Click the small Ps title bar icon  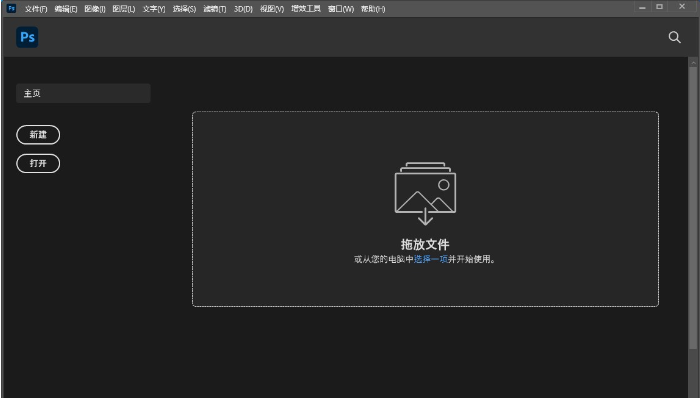click(11, 8)
